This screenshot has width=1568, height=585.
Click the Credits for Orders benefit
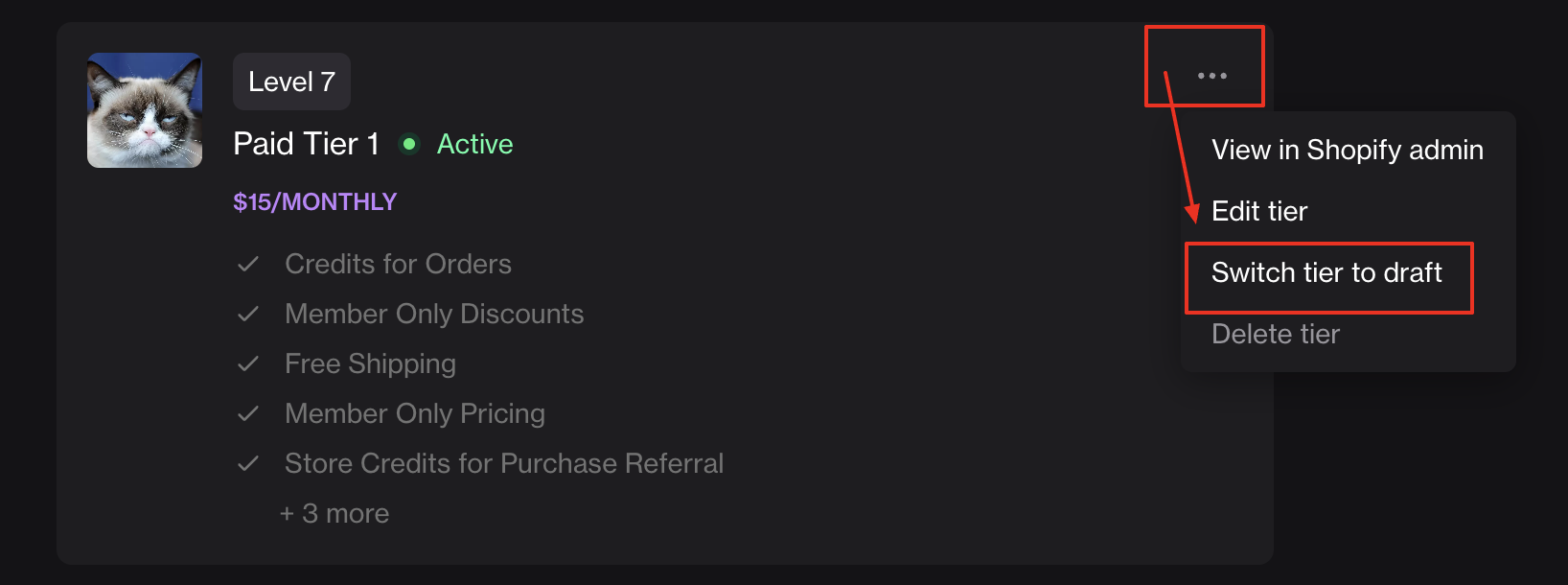click(x=398, y=264)
